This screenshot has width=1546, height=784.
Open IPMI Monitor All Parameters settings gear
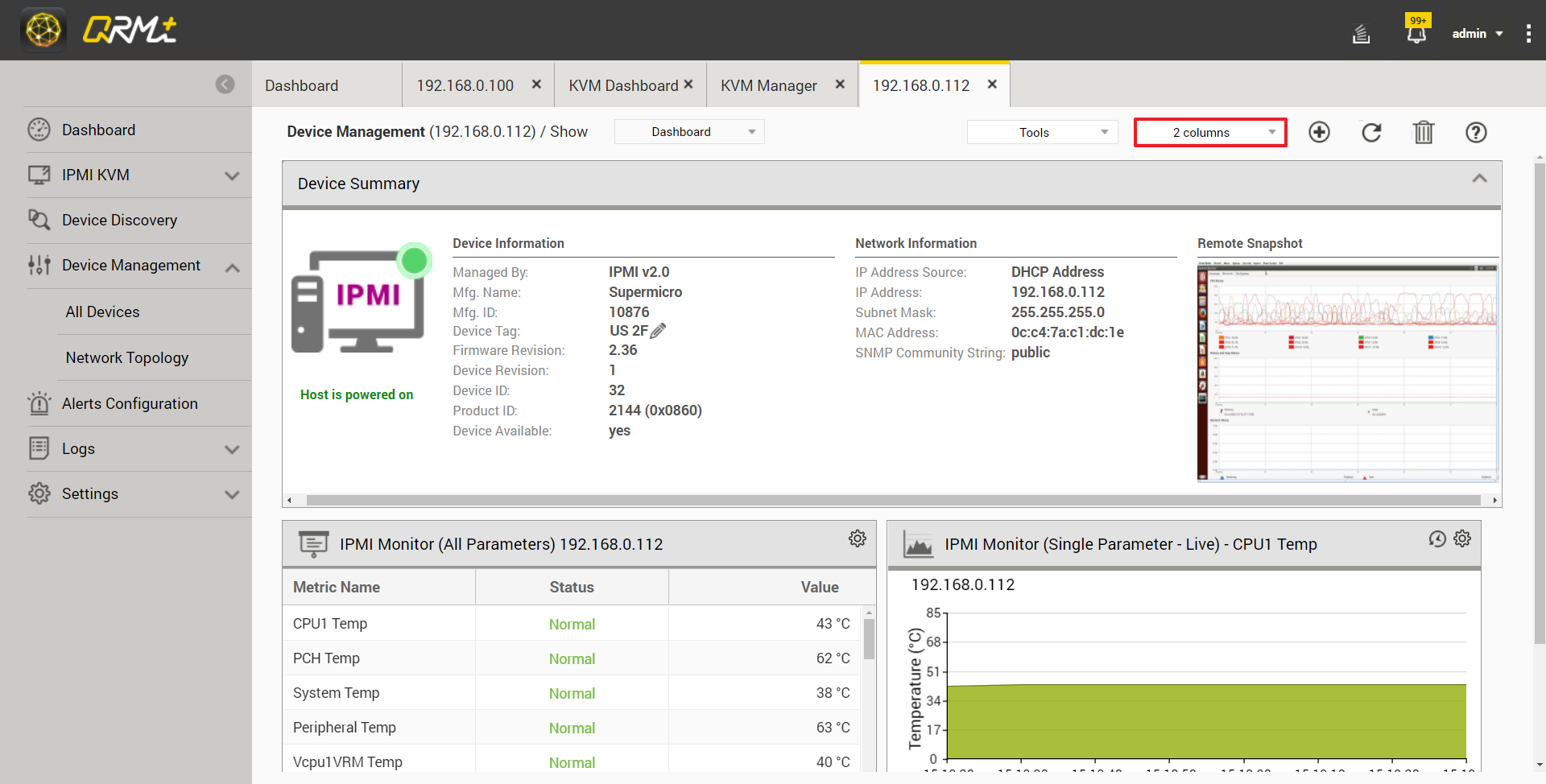858,538
